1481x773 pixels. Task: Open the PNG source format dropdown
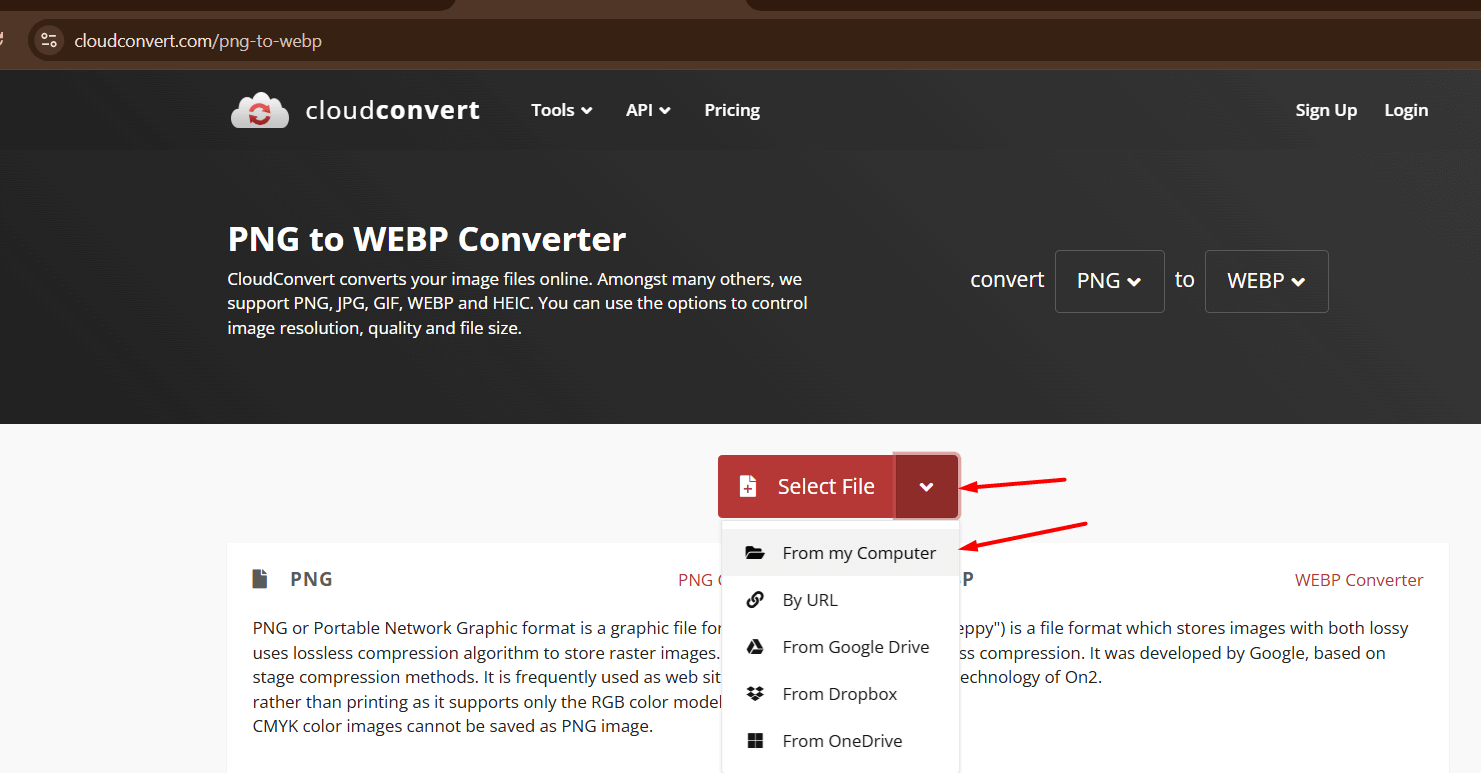(1109, 281)
